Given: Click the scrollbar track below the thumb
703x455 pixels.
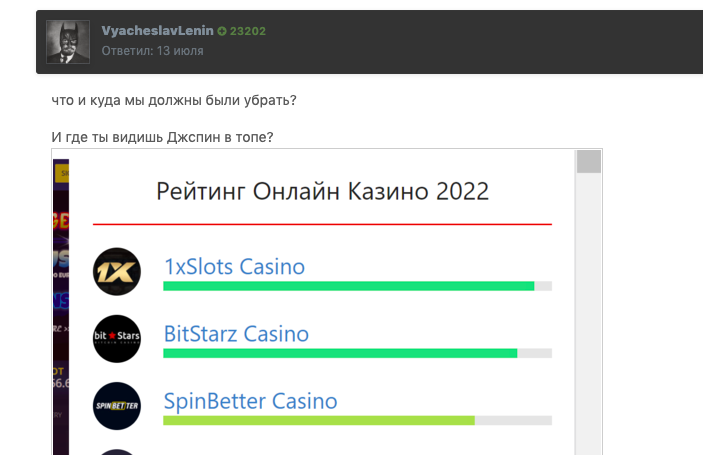Looking at the screenshot, I should (589, 320).
